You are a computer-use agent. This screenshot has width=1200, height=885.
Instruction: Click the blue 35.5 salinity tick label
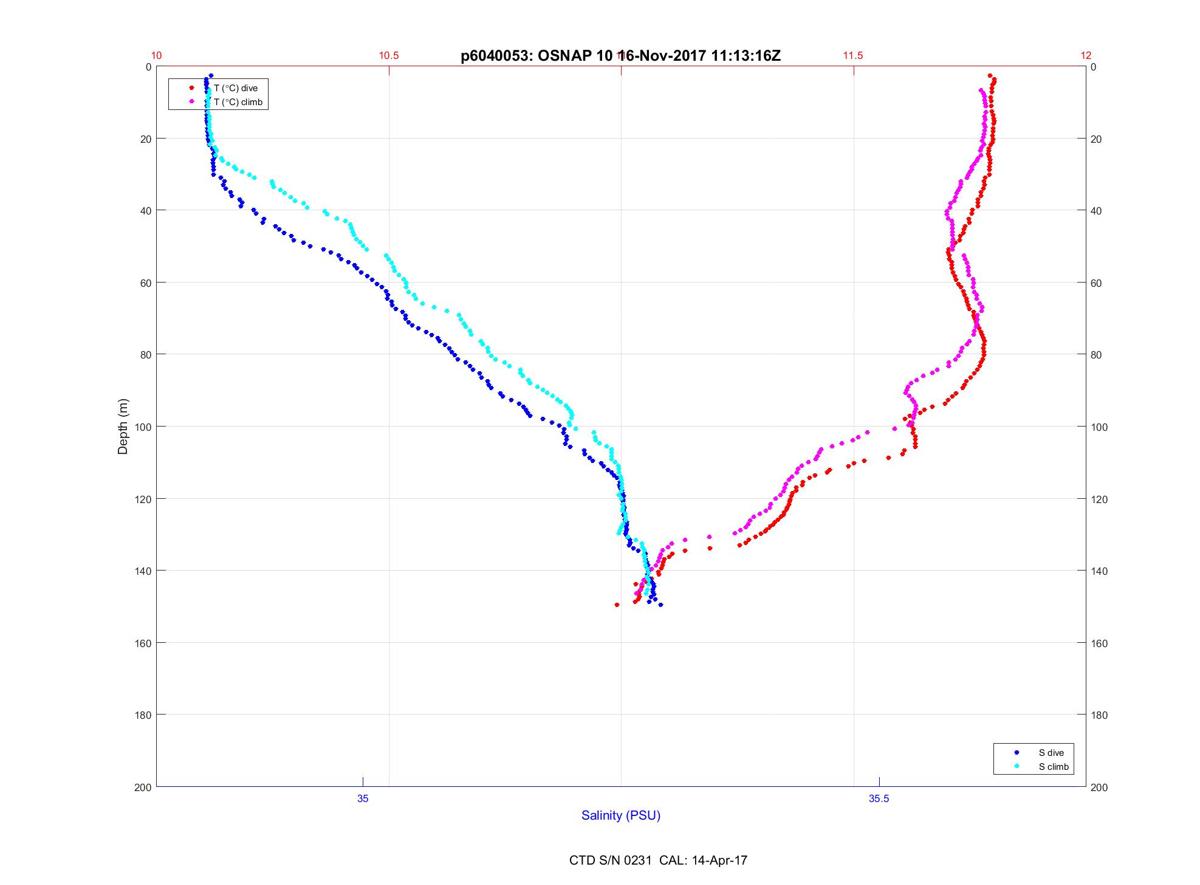(x=879, y=798)
